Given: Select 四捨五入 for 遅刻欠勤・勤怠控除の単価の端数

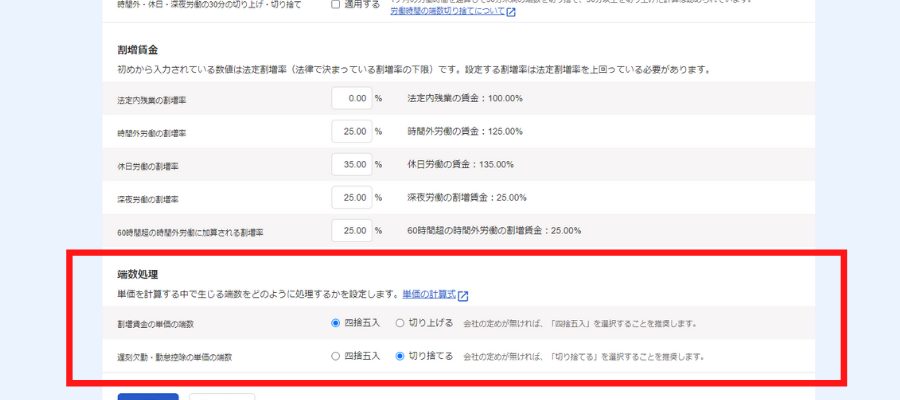Looking at the screenshot, I should [x=336, y=355].
